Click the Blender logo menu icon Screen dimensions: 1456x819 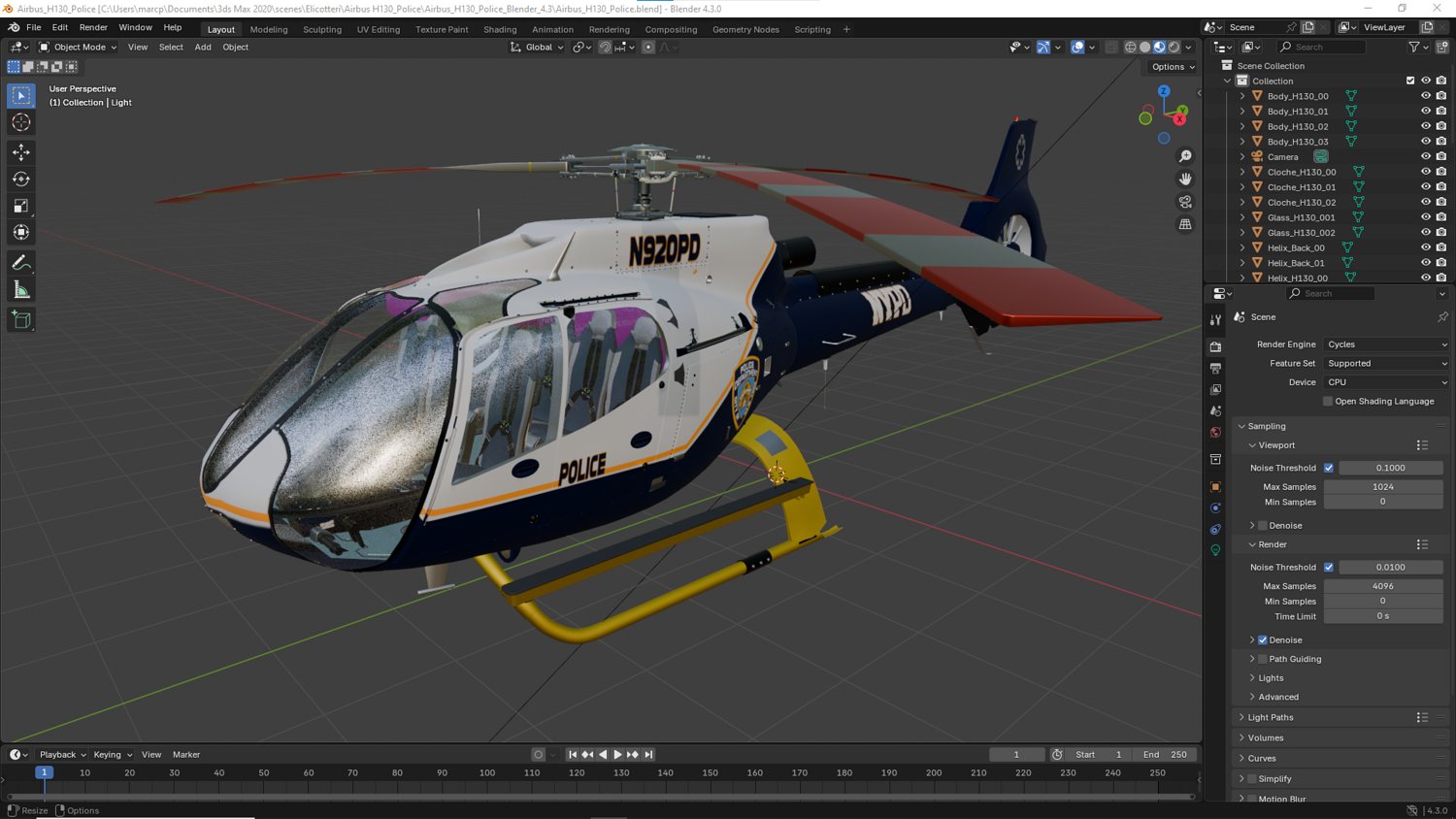tap(14, 28)
